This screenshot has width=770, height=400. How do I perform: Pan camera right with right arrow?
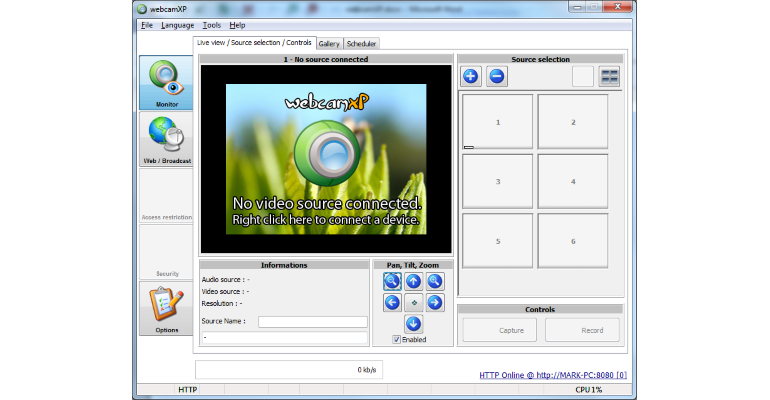pos(435,302)
